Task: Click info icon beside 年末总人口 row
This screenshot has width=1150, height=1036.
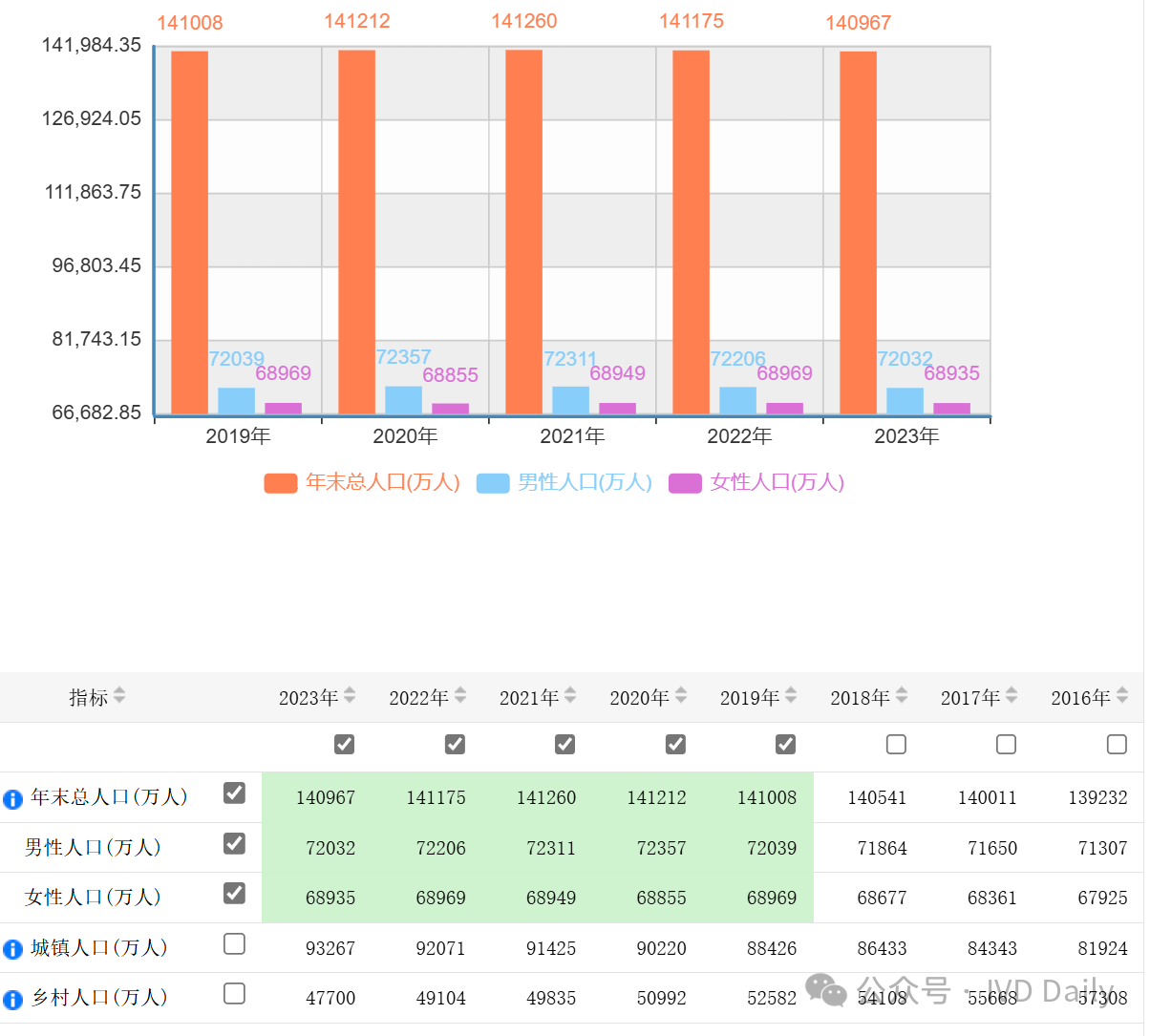Action: coord(12,799)
